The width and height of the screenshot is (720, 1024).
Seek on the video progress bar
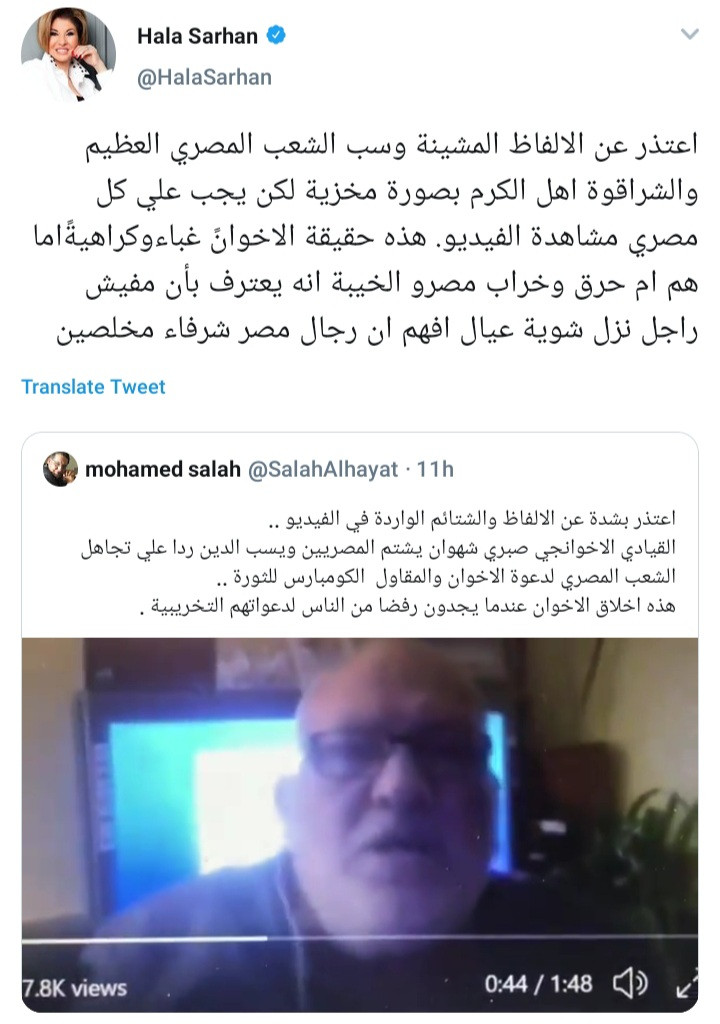pos(360,939)
